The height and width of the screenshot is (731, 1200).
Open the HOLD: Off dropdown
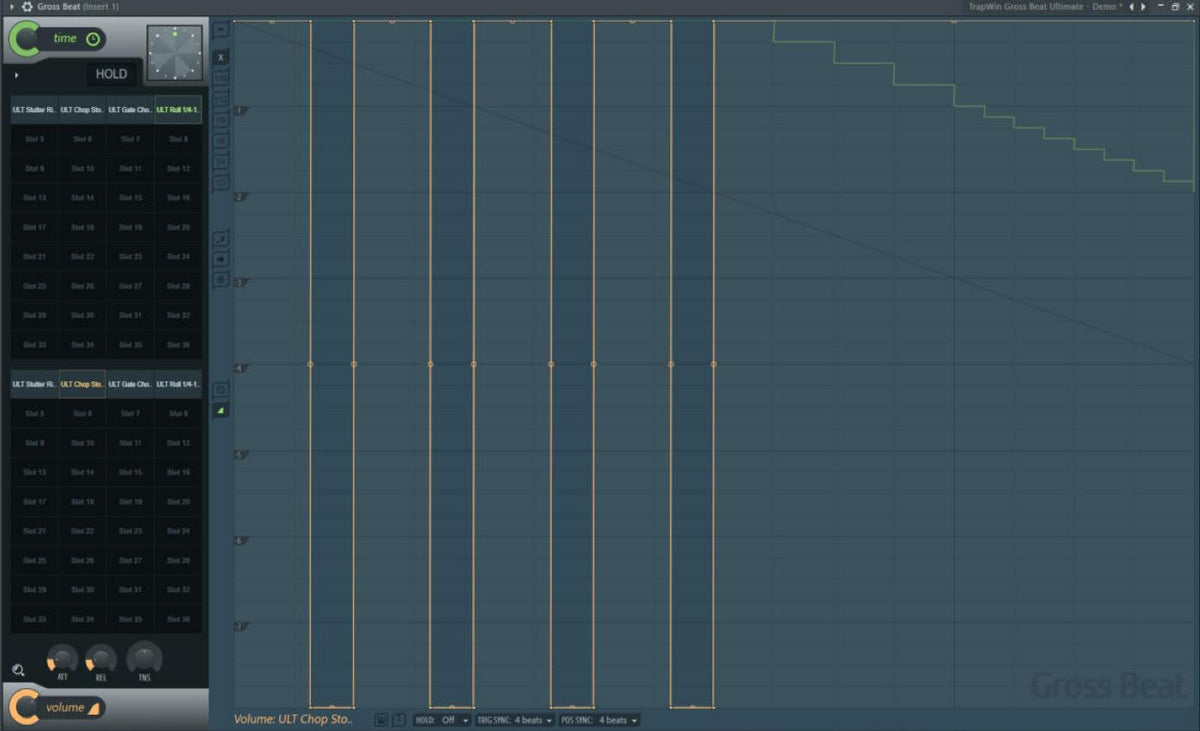441,720
